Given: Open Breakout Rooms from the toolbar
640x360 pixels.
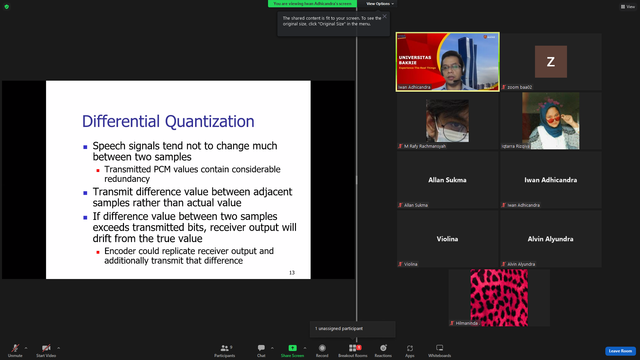Looking at the screenshot, I should click(353, 350).
